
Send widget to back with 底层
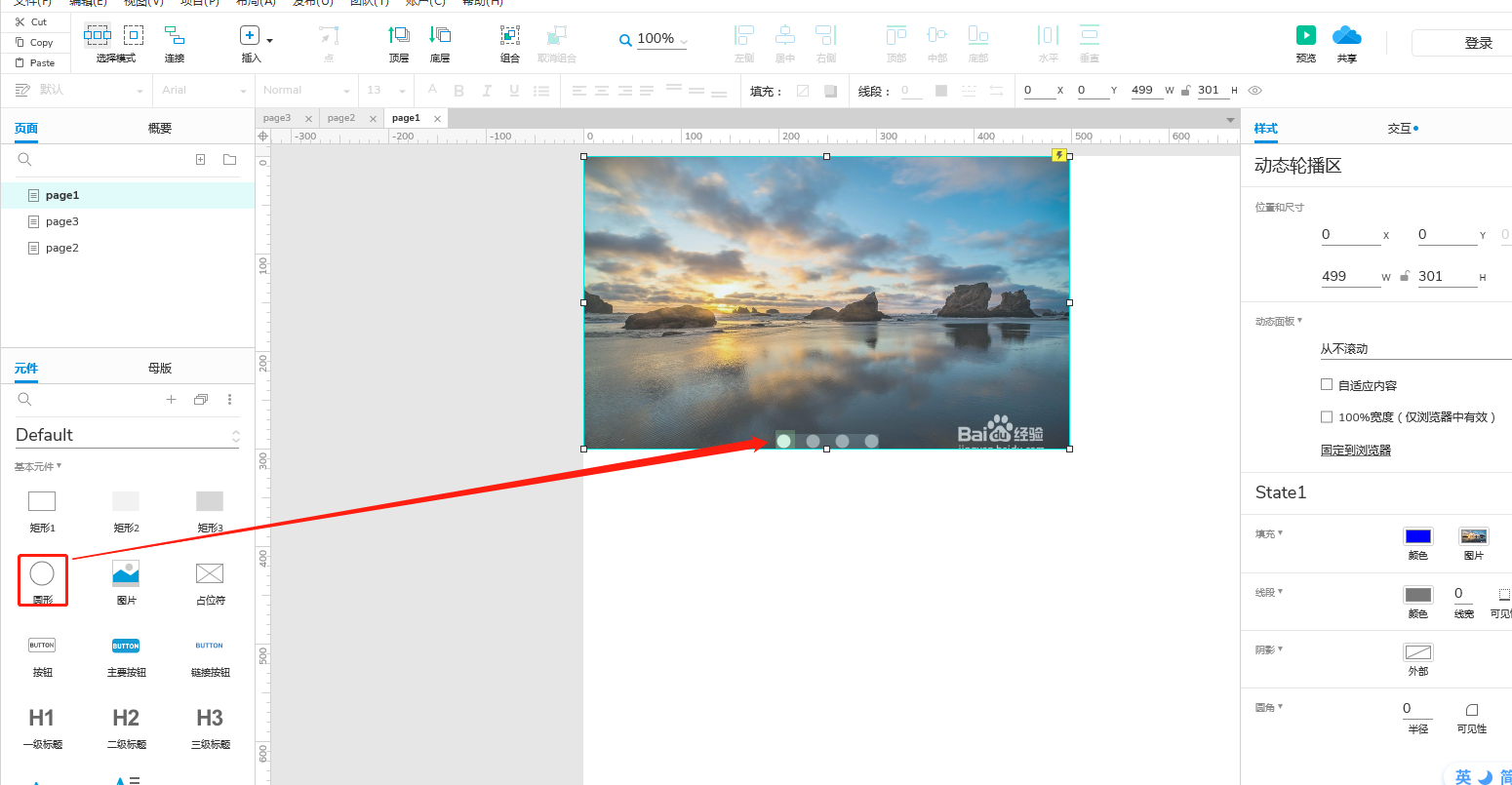(440, 44)
